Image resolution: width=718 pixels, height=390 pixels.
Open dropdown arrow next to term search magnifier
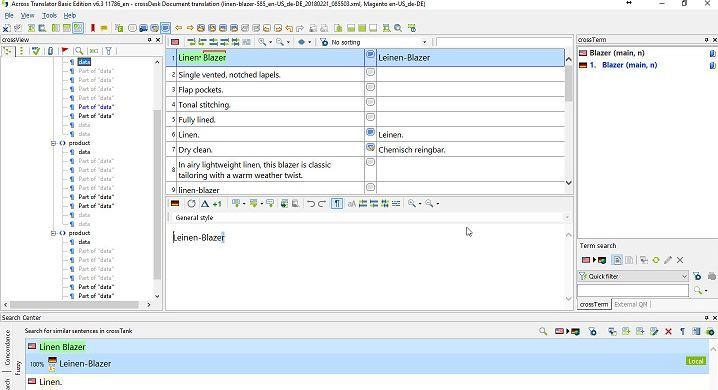(706, 290)
